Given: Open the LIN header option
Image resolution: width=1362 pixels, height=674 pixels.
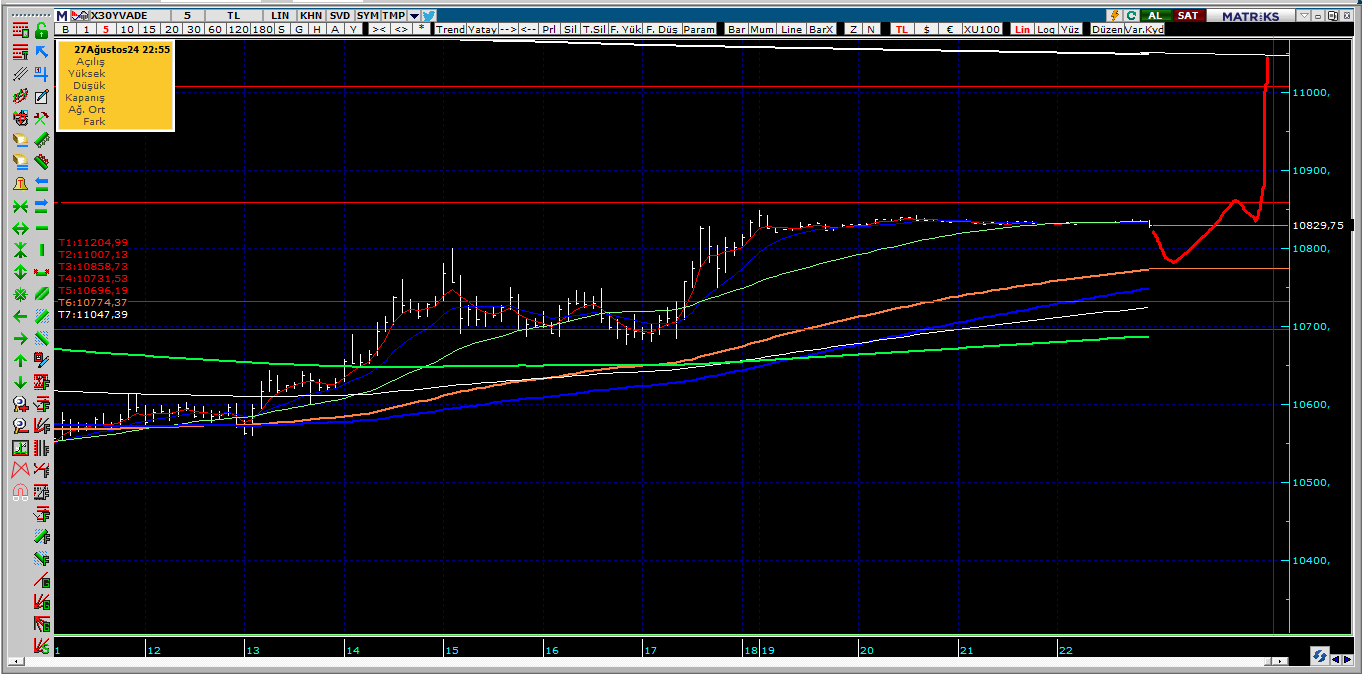Looking at the screenshot, I should pos(279,15).
